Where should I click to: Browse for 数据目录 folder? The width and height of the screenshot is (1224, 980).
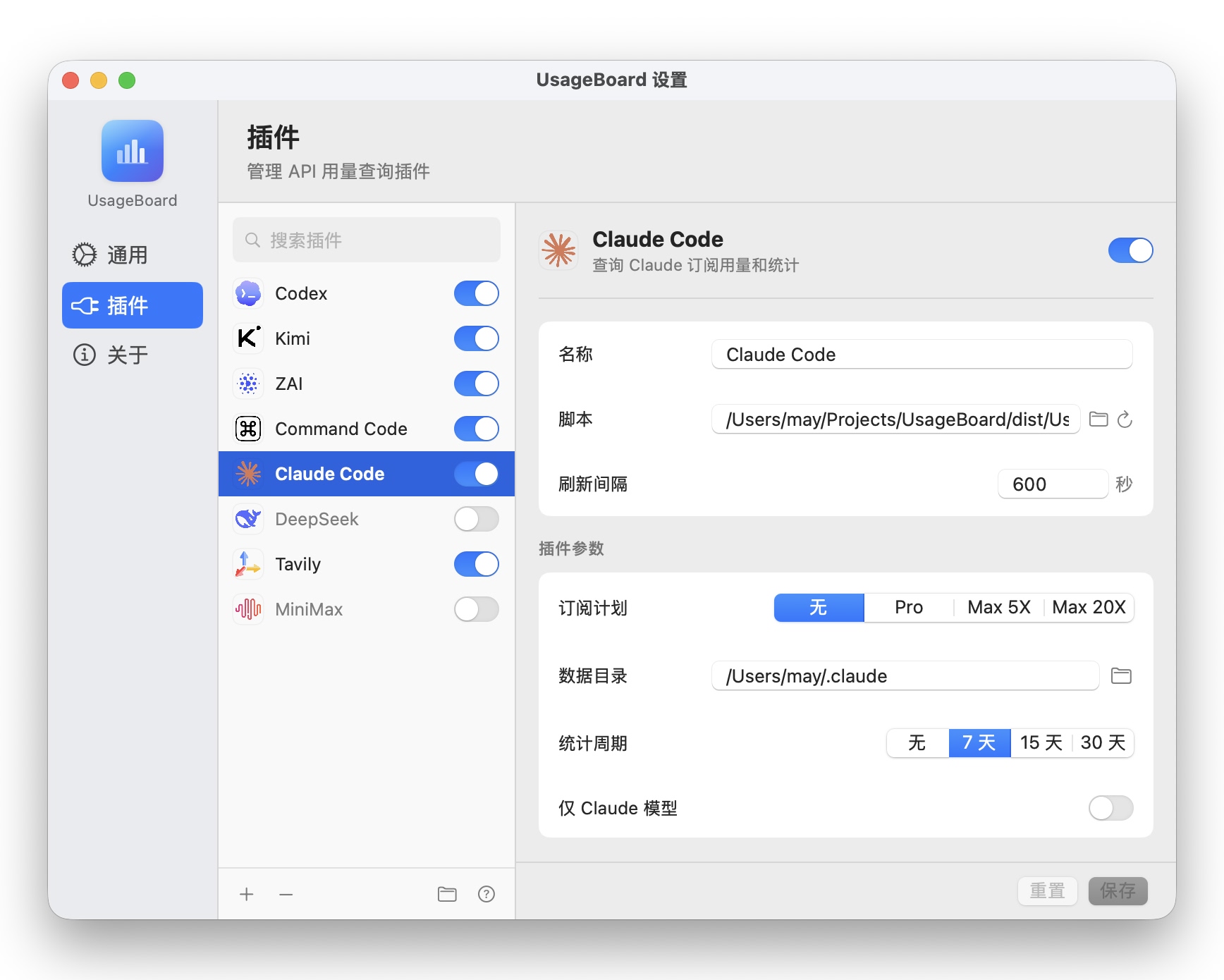pyautogui.click(x=1121, y=676)
